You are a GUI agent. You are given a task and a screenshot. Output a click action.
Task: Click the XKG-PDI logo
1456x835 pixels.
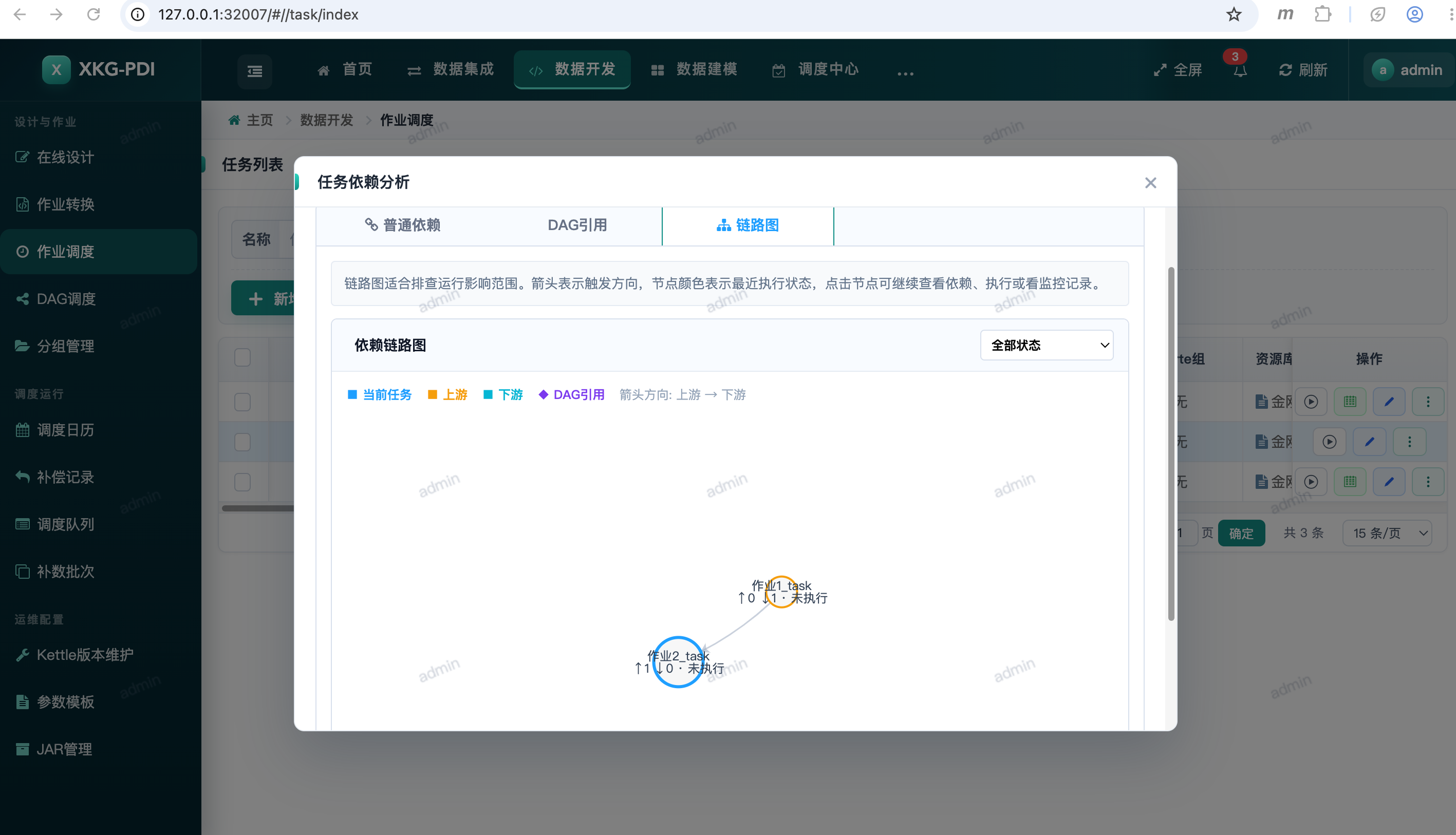tap(99, 69)
